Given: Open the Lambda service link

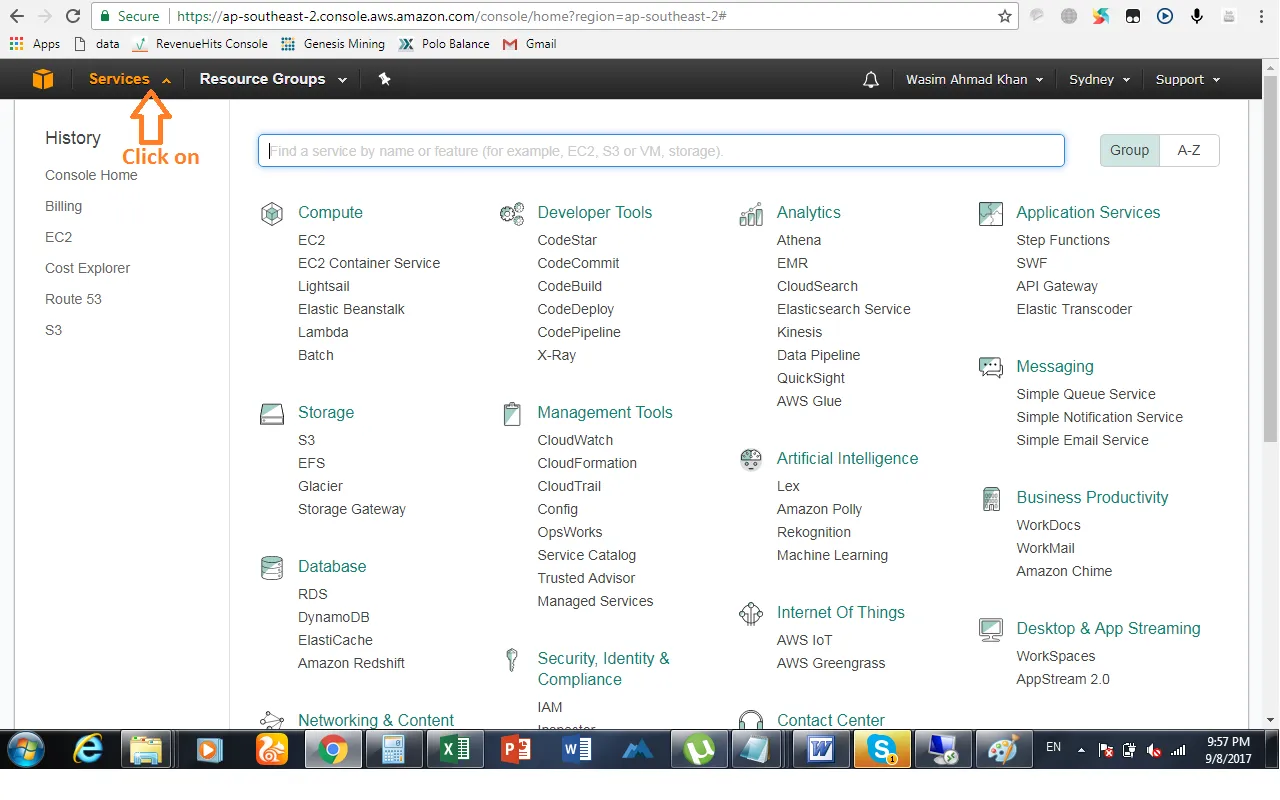Looking at the screenshot, I should coord(323,332).
